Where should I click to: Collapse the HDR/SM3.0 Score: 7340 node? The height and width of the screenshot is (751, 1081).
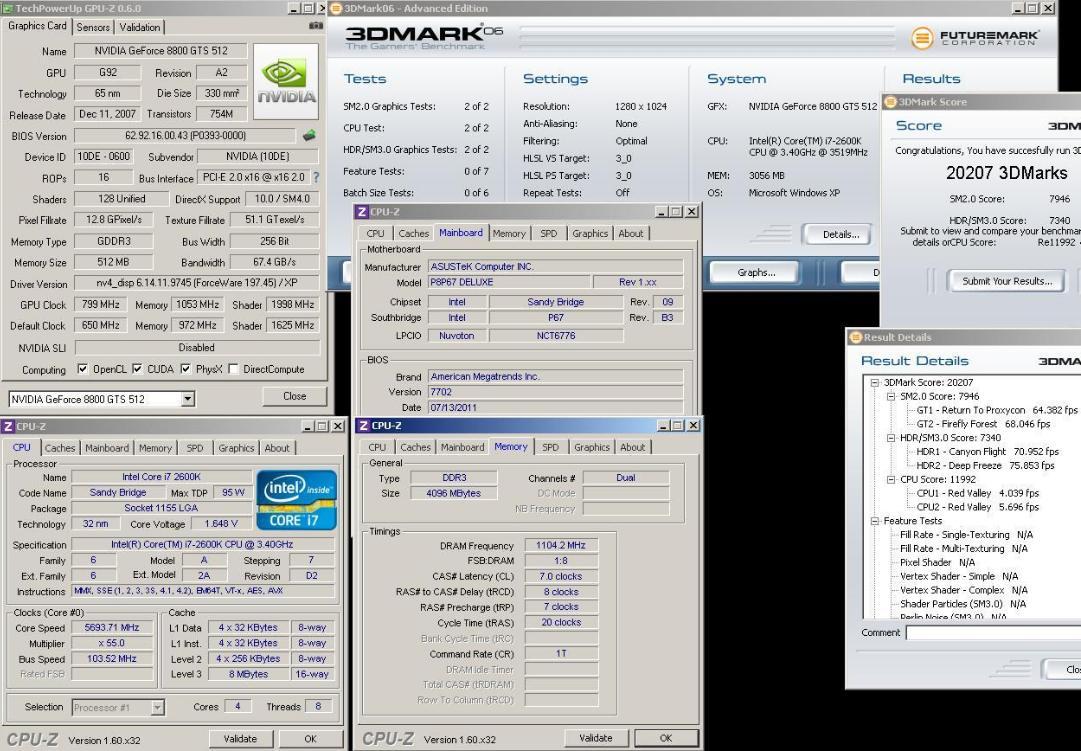[x=891, y=438]
